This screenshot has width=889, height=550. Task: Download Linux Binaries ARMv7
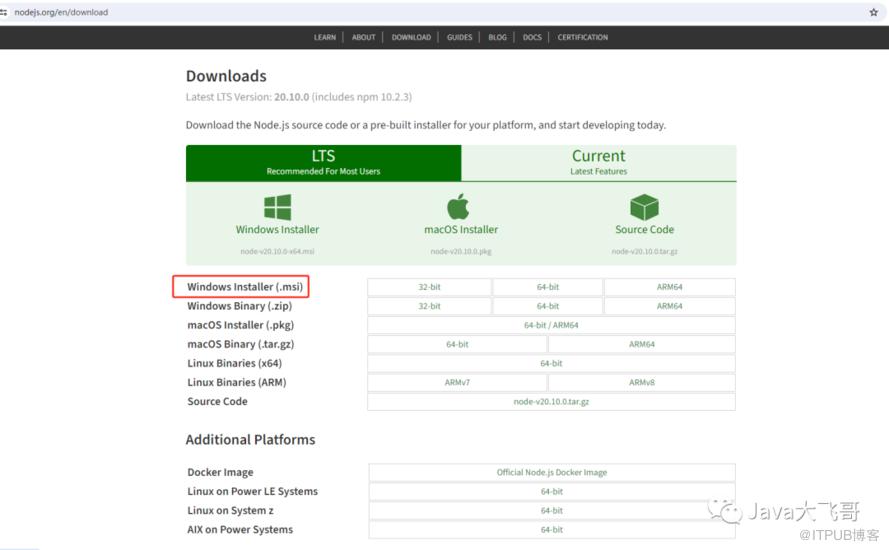click(457, 382)
